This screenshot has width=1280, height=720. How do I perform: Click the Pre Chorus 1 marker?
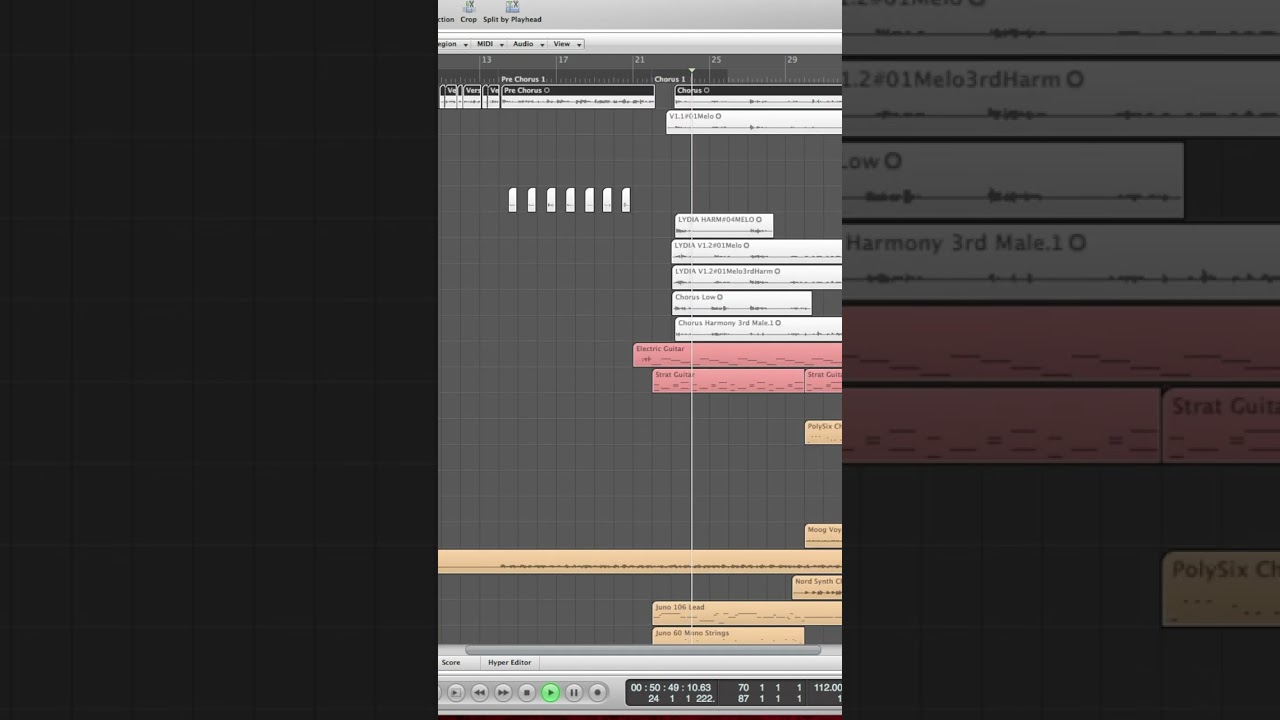pyautogui.click(x=523, y=79)
